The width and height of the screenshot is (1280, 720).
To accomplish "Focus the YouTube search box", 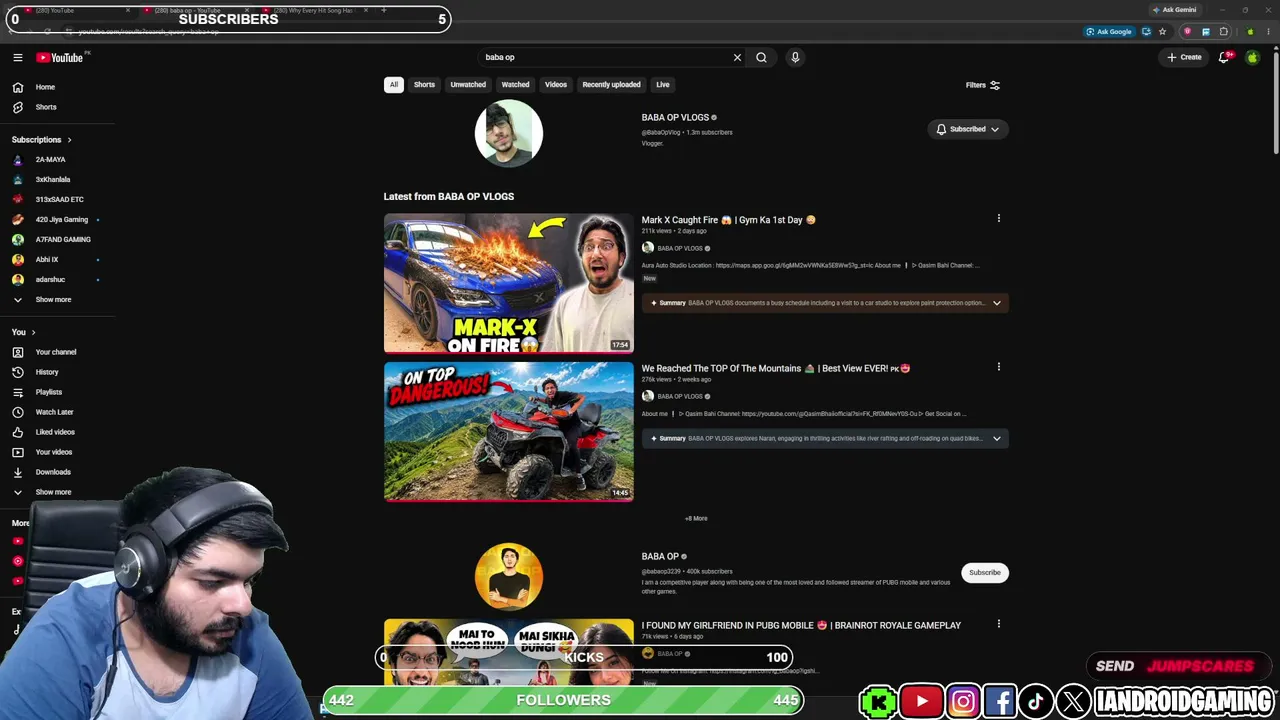I will (x=605, y=57).
